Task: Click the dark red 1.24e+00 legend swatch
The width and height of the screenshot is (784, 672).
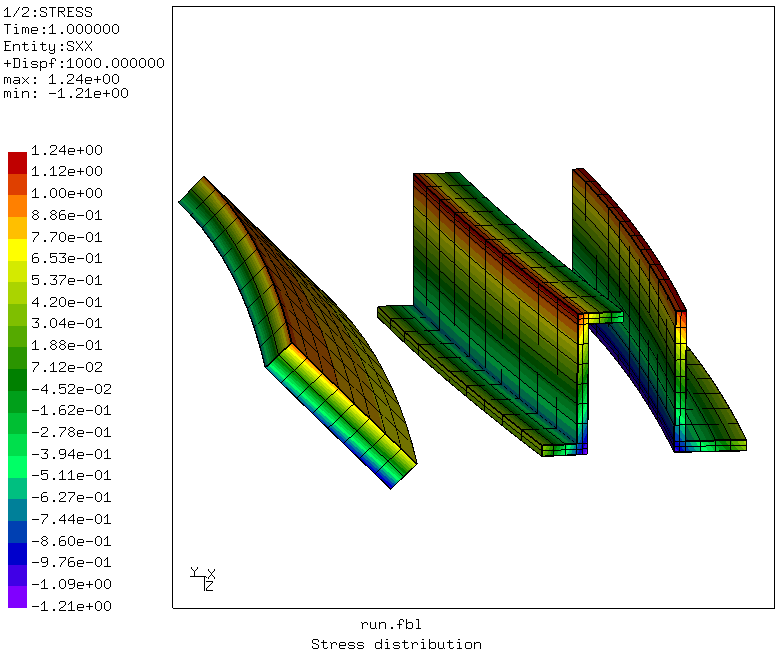Action: [17, 163]
